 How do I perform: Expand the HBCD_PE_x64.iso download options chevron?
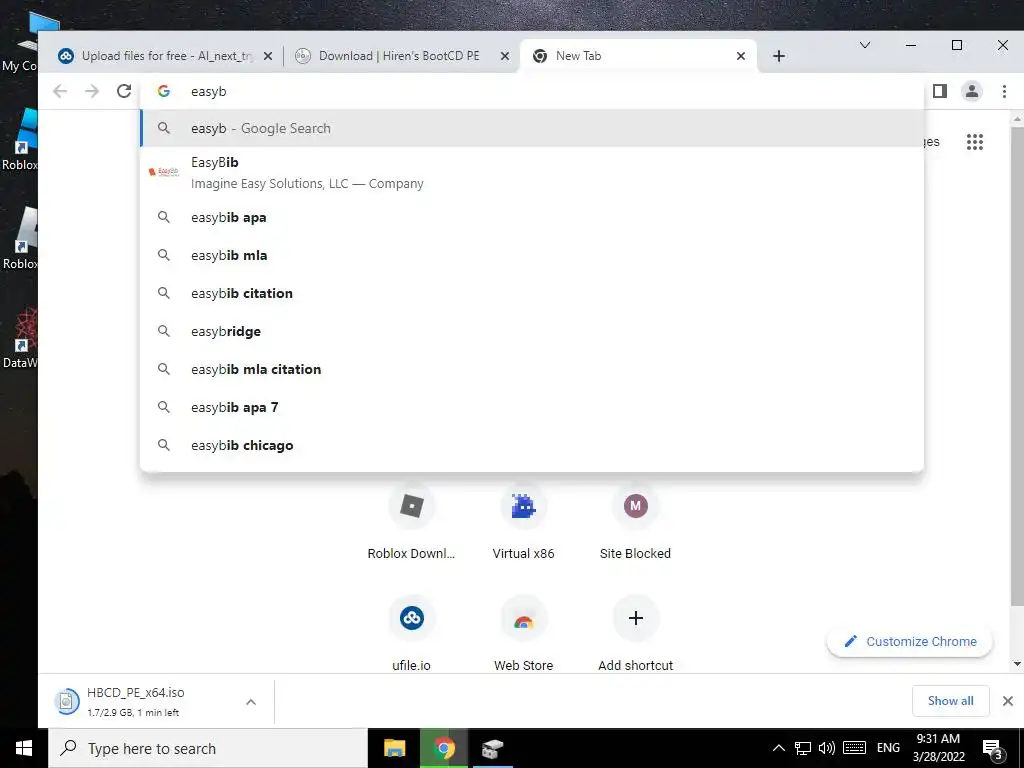(x=251, y=702)
